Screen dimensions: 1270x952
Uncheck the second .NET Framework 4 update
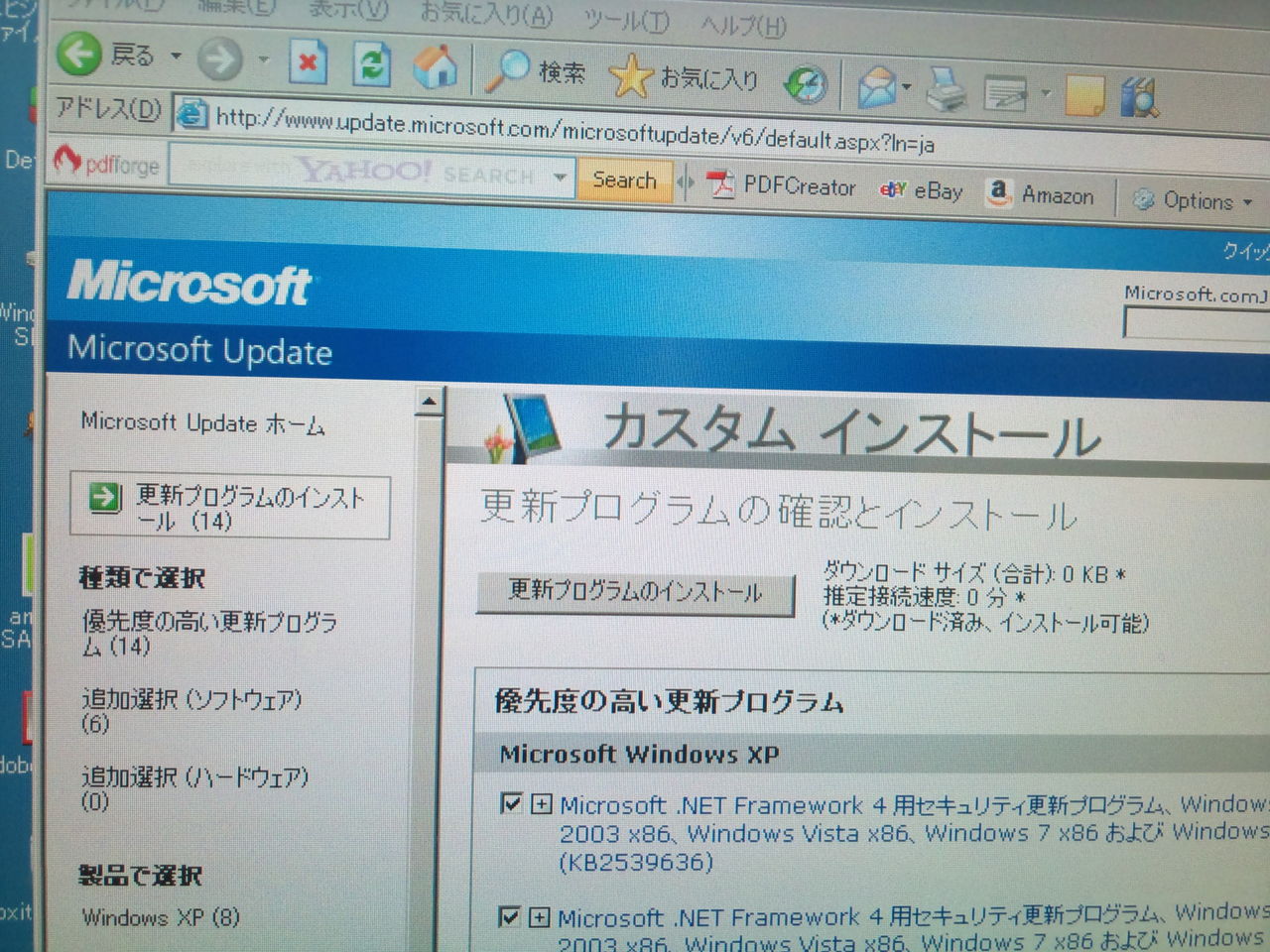[x=509, y=915]
